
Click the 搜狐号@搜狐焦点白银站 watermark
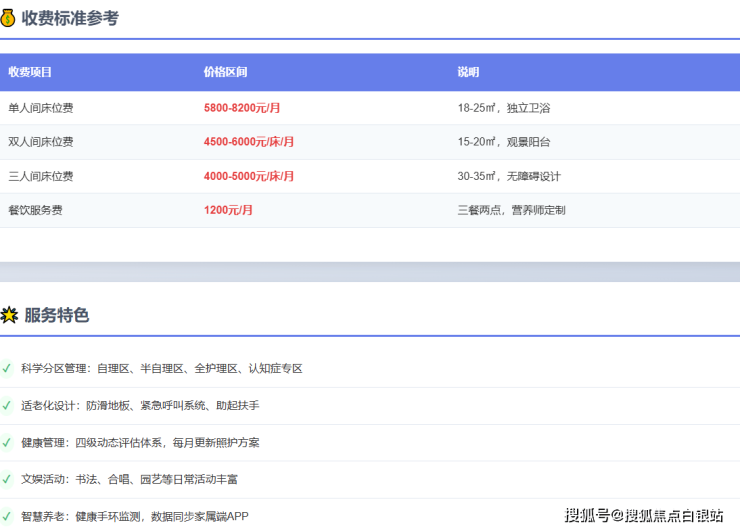coord(644,515)
